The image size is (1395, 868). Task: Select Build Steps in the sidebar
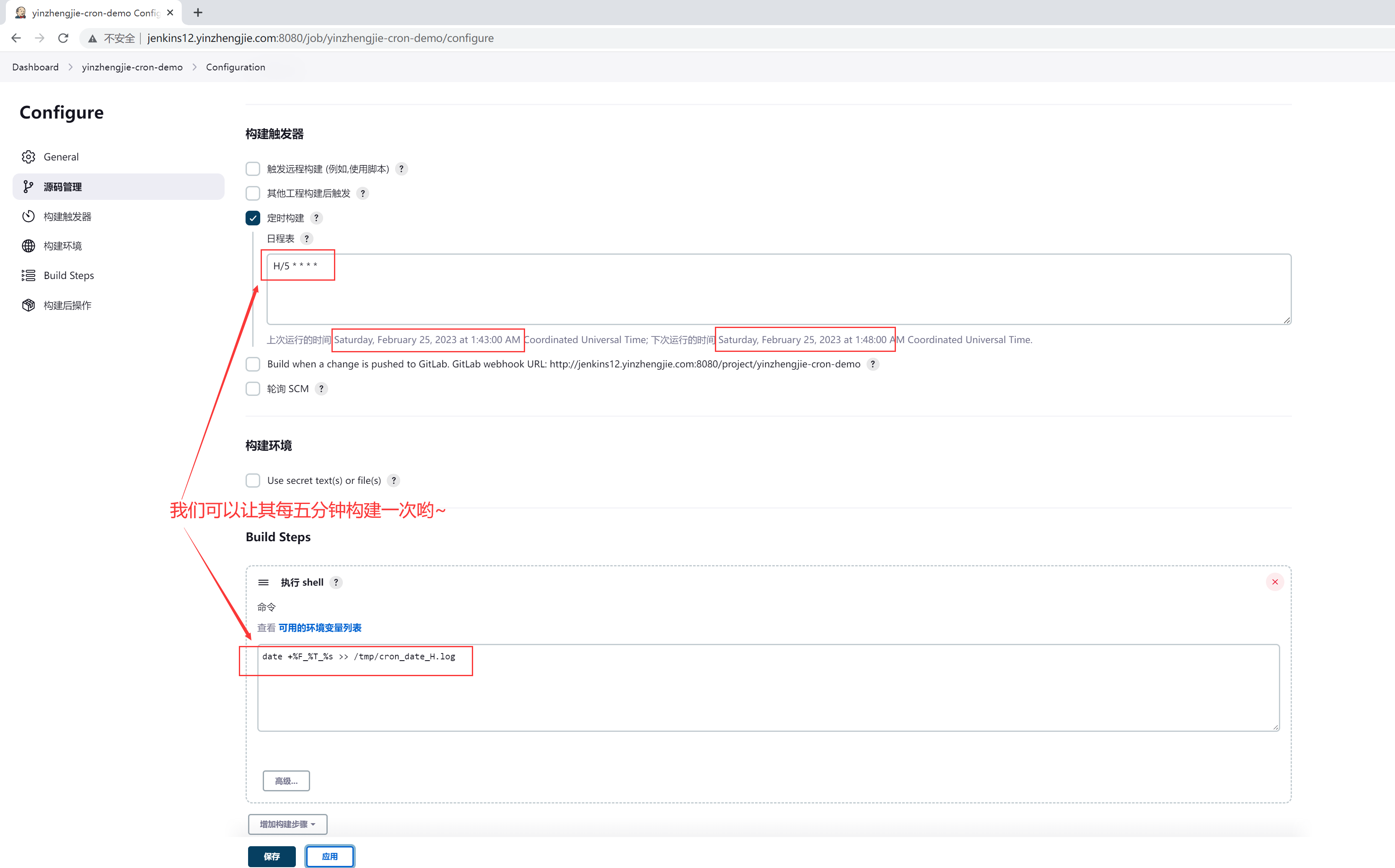68,276
